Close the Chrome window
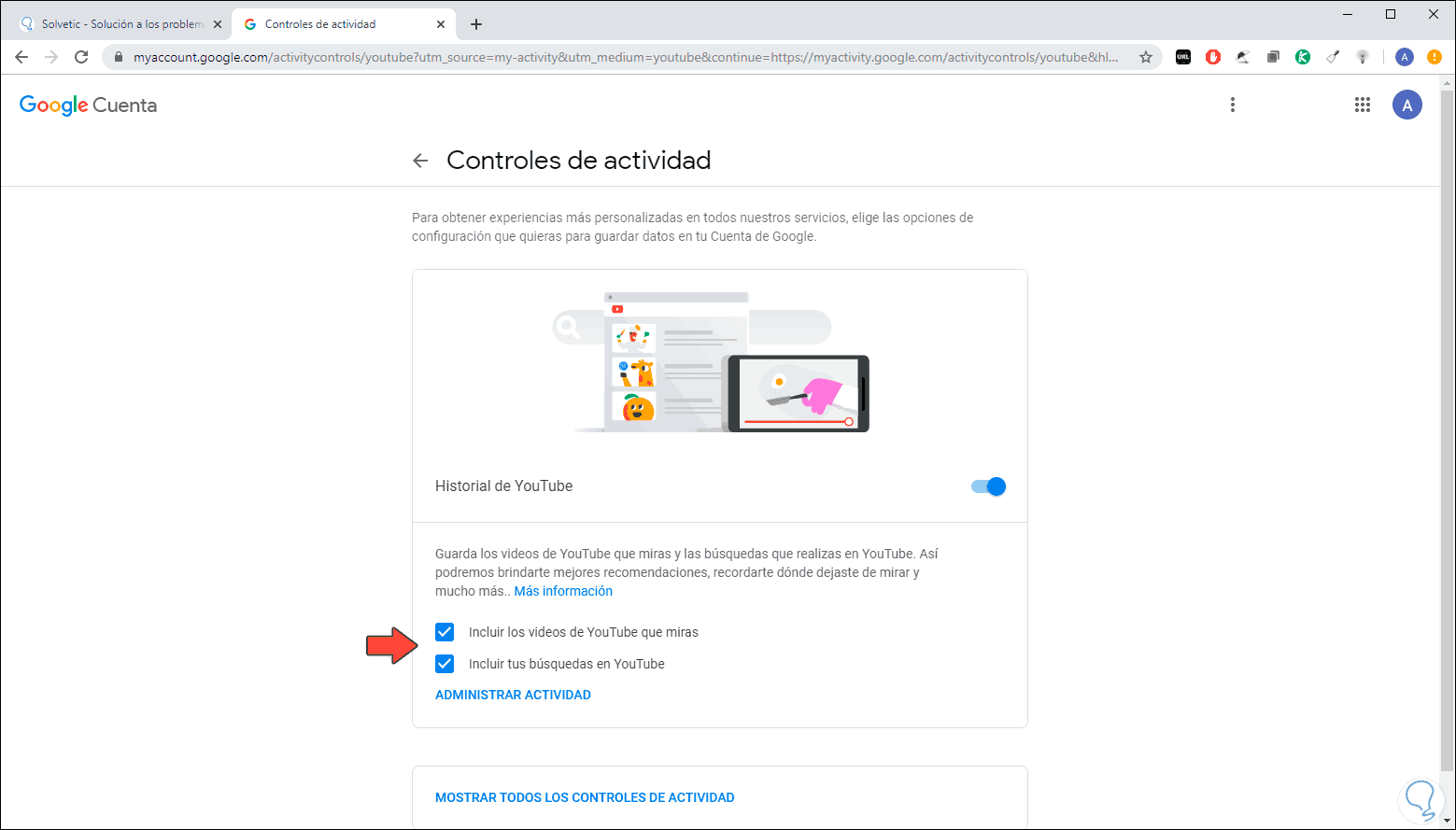 pyautogui.click(x=1434, y=14)
